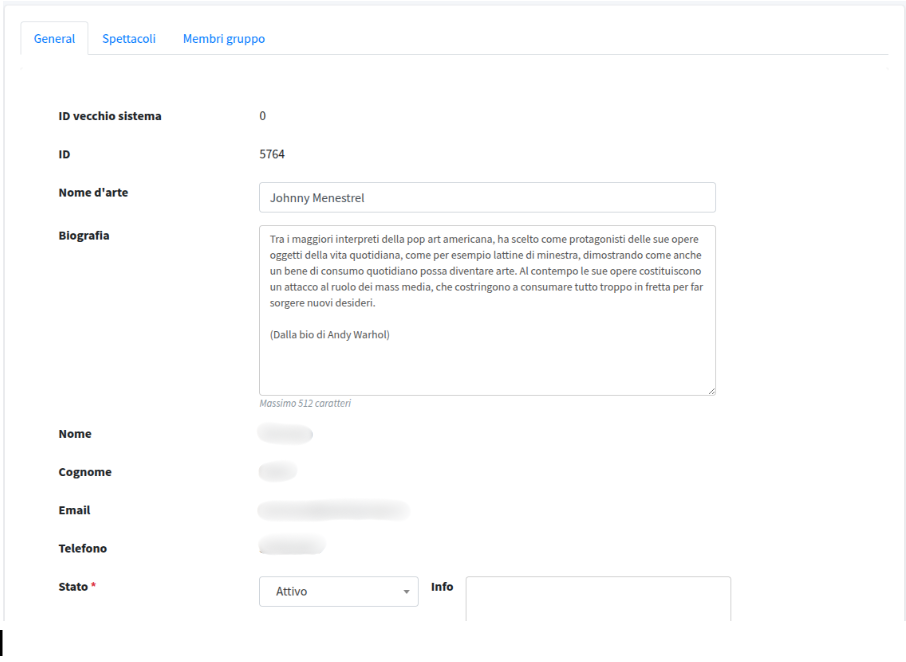Click the Biografia field label
906x662 pixels.
click(84, 236)
